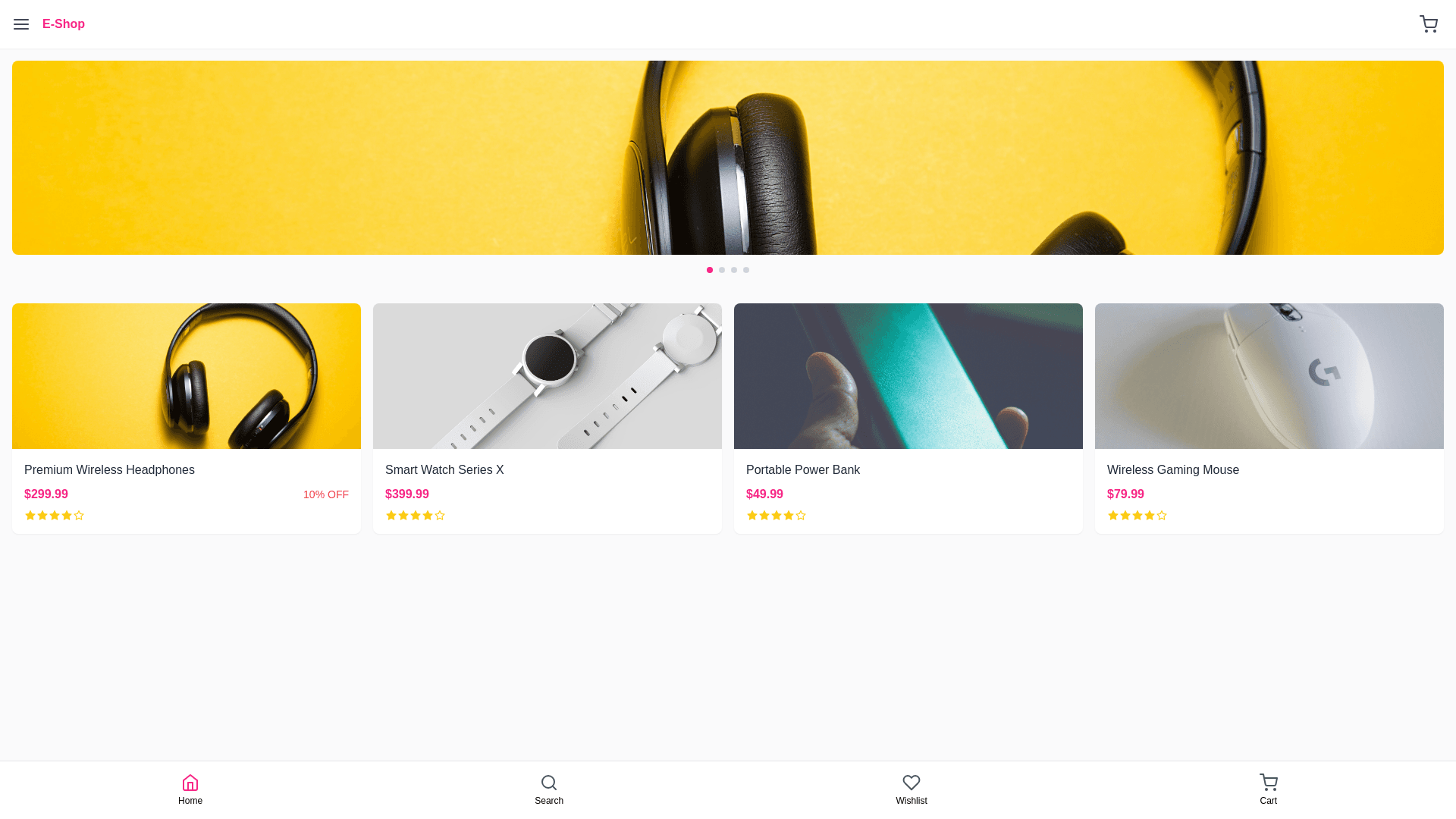The image size is (1456, 819).
Task: Click the $49.99 Power Bank price
Action: 764,494
